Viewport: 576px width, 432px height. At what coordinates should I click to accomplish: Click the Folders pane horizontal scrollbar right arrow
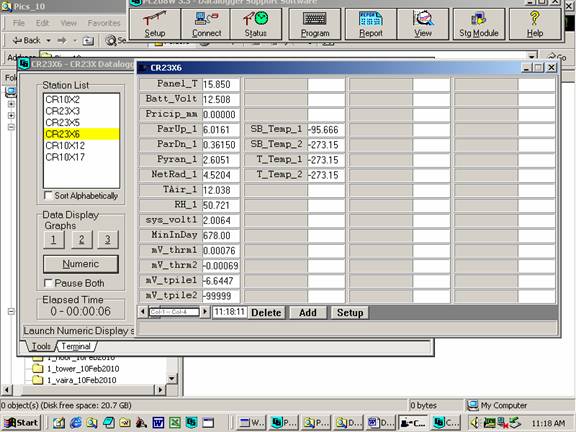pos(160,390)
